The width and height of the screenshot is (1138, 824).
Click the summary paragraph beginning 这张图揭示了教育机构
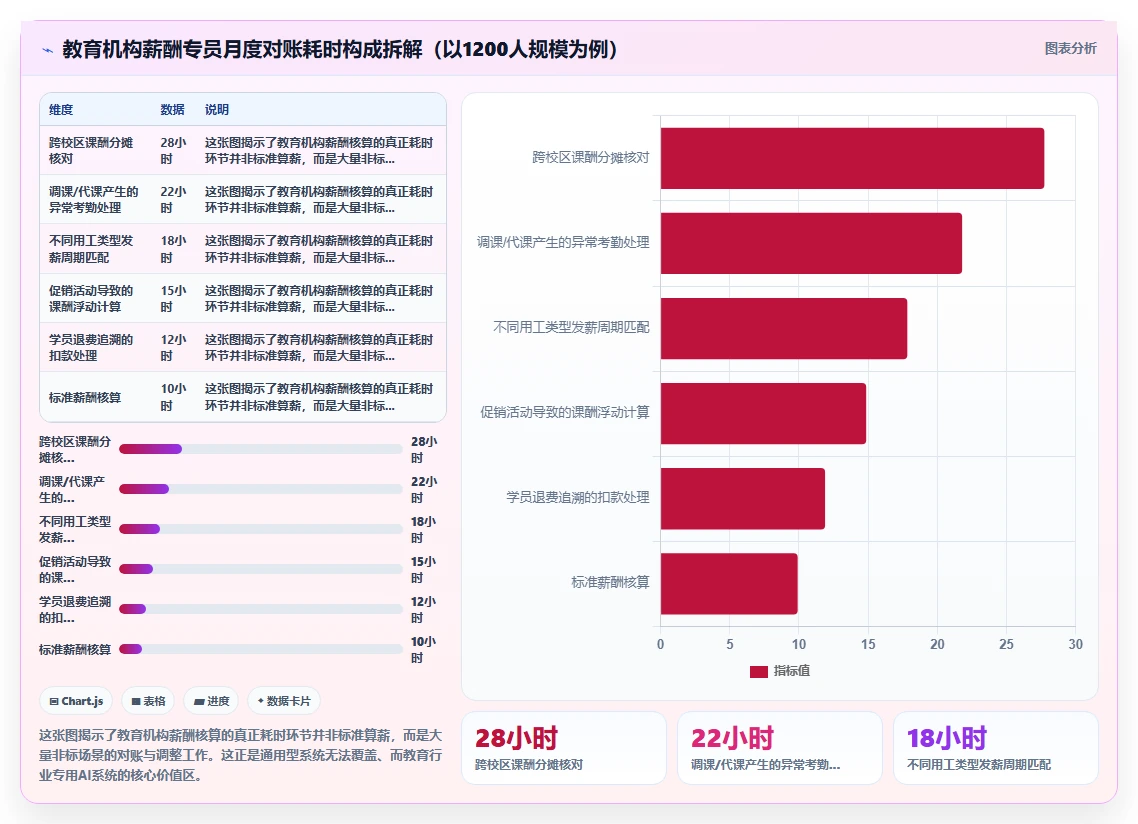(240, 755)
